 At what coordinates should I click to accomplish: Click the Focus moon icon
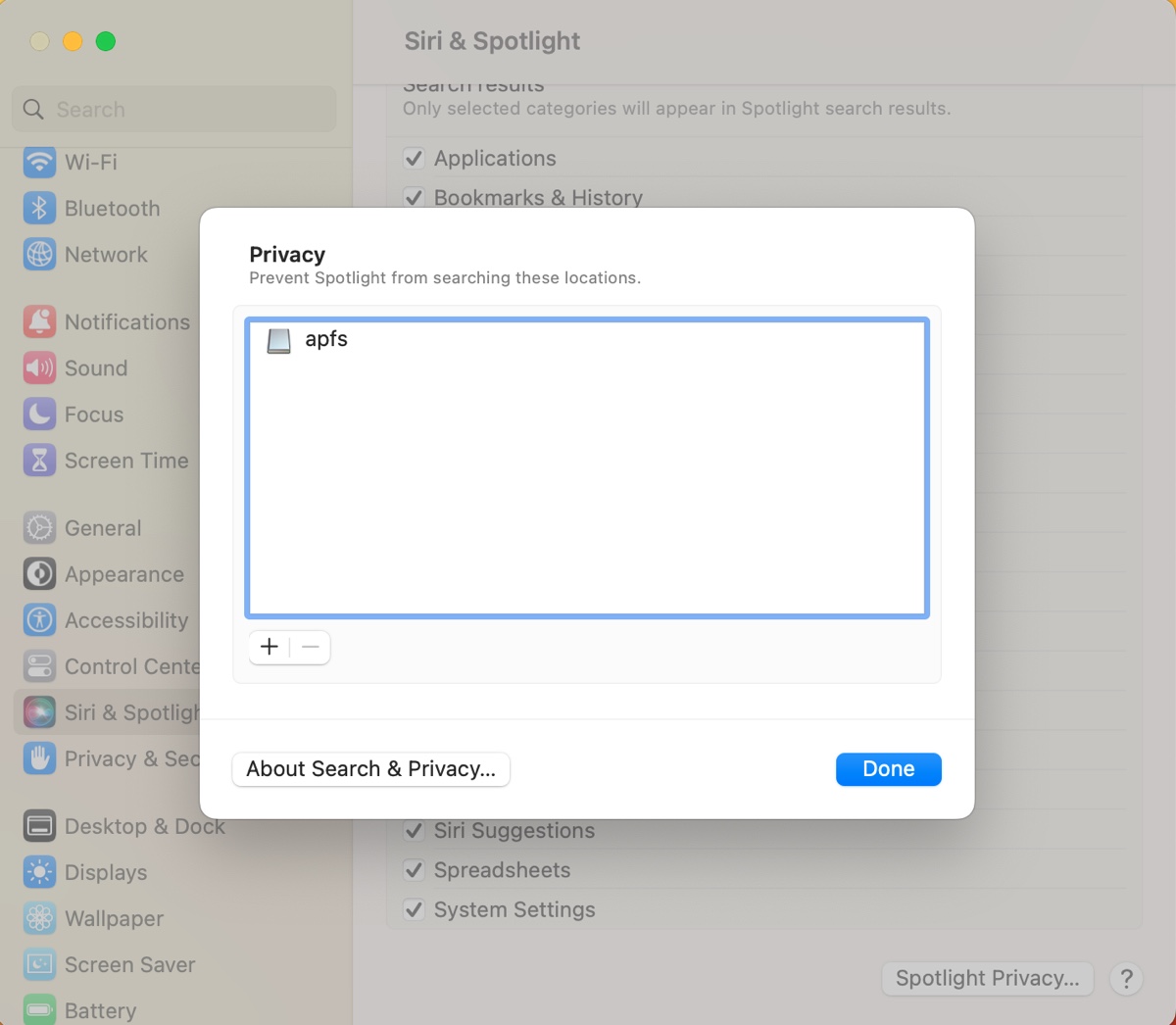(39, 414)
